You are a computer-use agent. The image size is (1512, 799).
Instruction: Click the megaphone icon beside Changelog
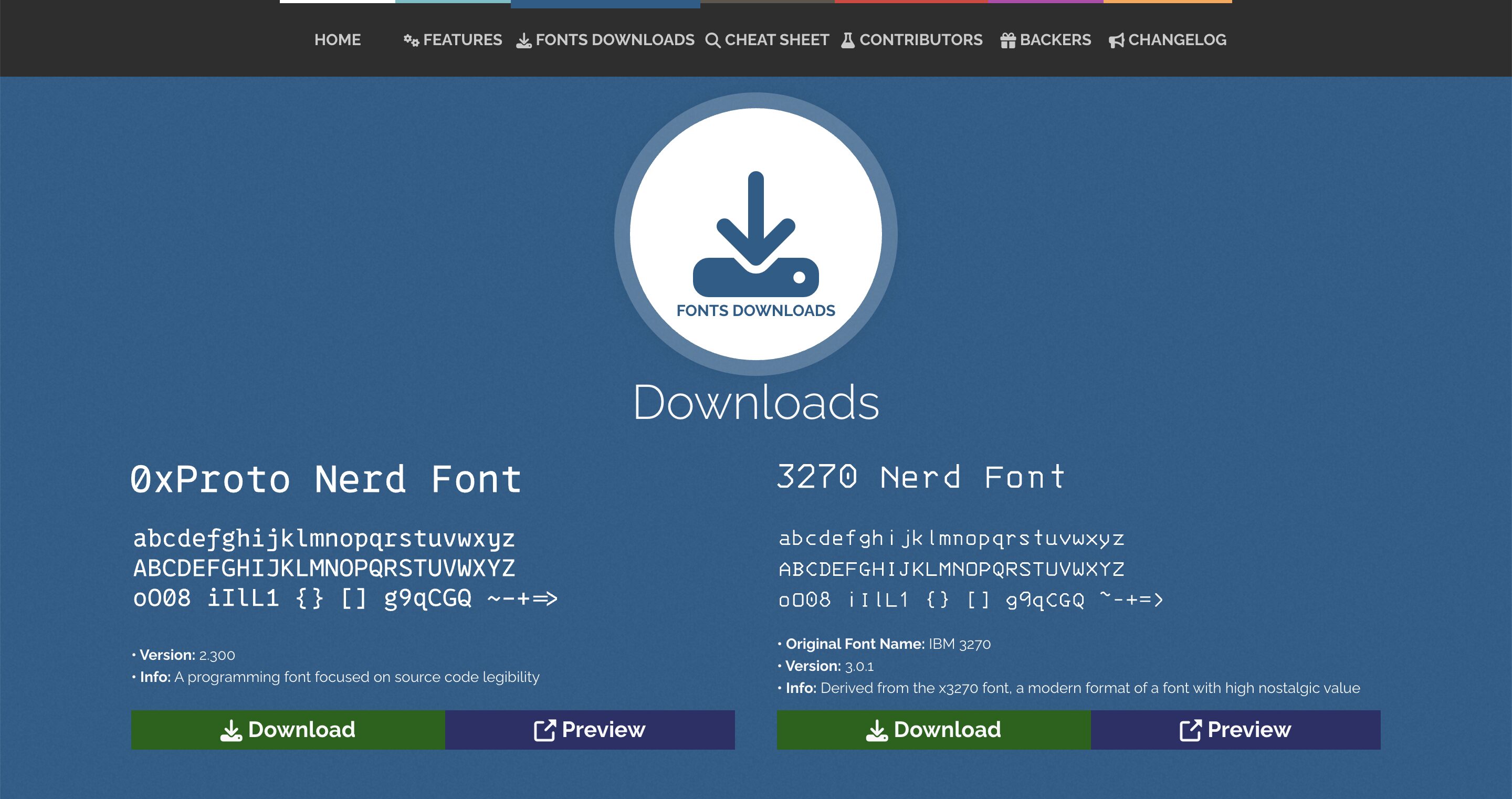click(x=1116, y=40)
